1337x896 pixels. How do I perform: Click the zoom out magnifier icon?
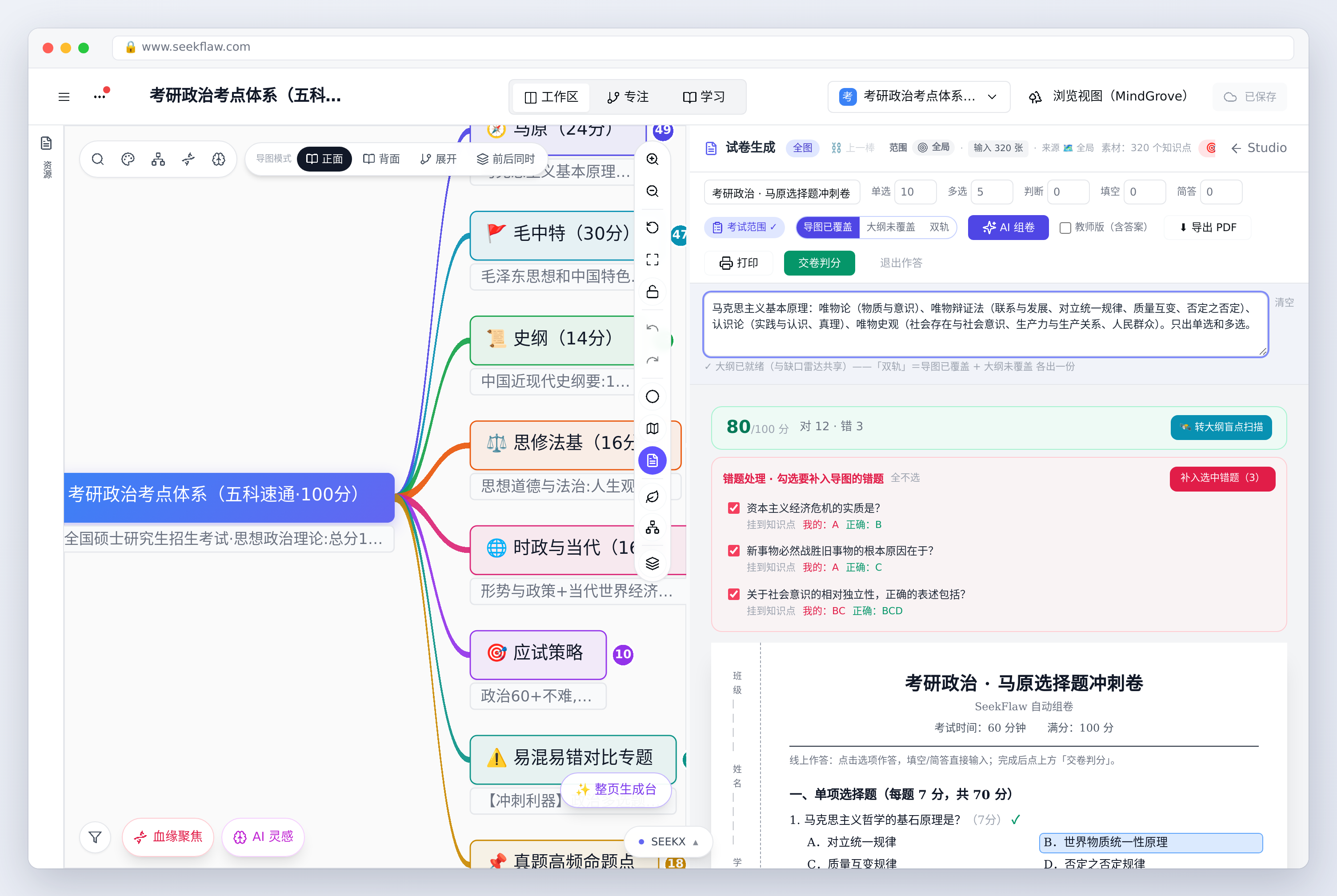[x=652, y=191]
